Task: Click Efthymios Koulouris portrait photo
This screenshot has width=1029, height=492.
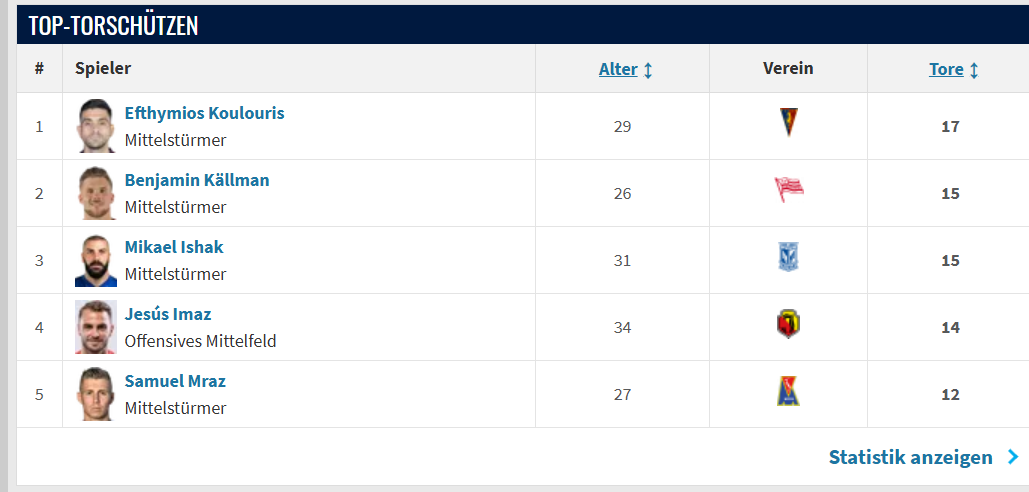Action: 96,126
